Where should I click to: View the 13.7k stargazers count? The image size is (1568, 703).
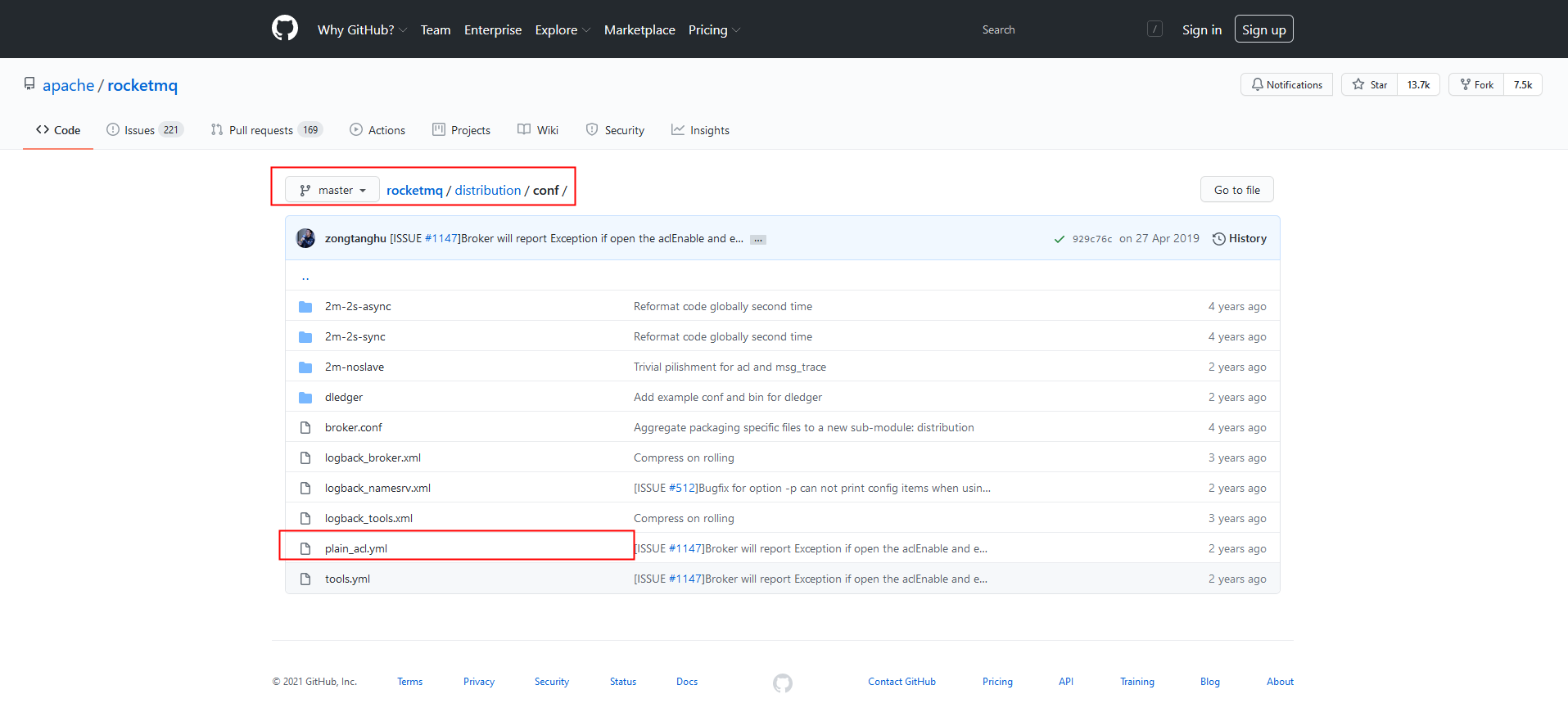tap(1418, 84)
